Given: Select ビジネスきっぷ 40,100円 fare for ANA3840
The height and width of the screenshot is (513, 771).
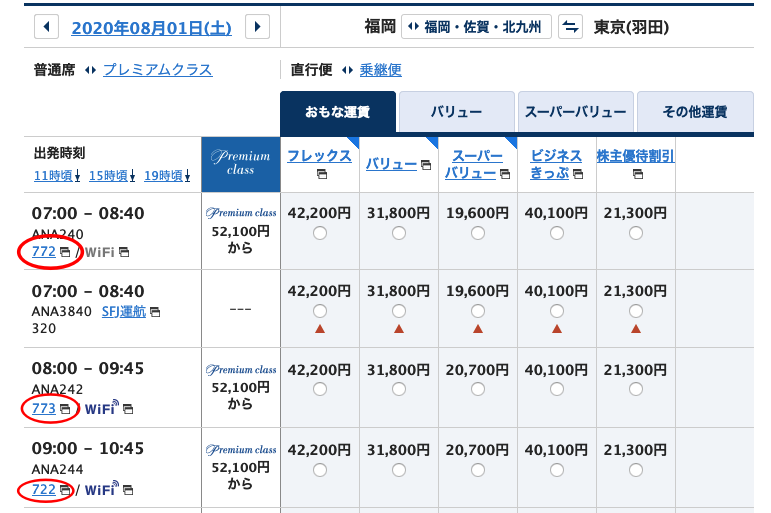Looking at the screenshot, I should click(x=557, y=311).
